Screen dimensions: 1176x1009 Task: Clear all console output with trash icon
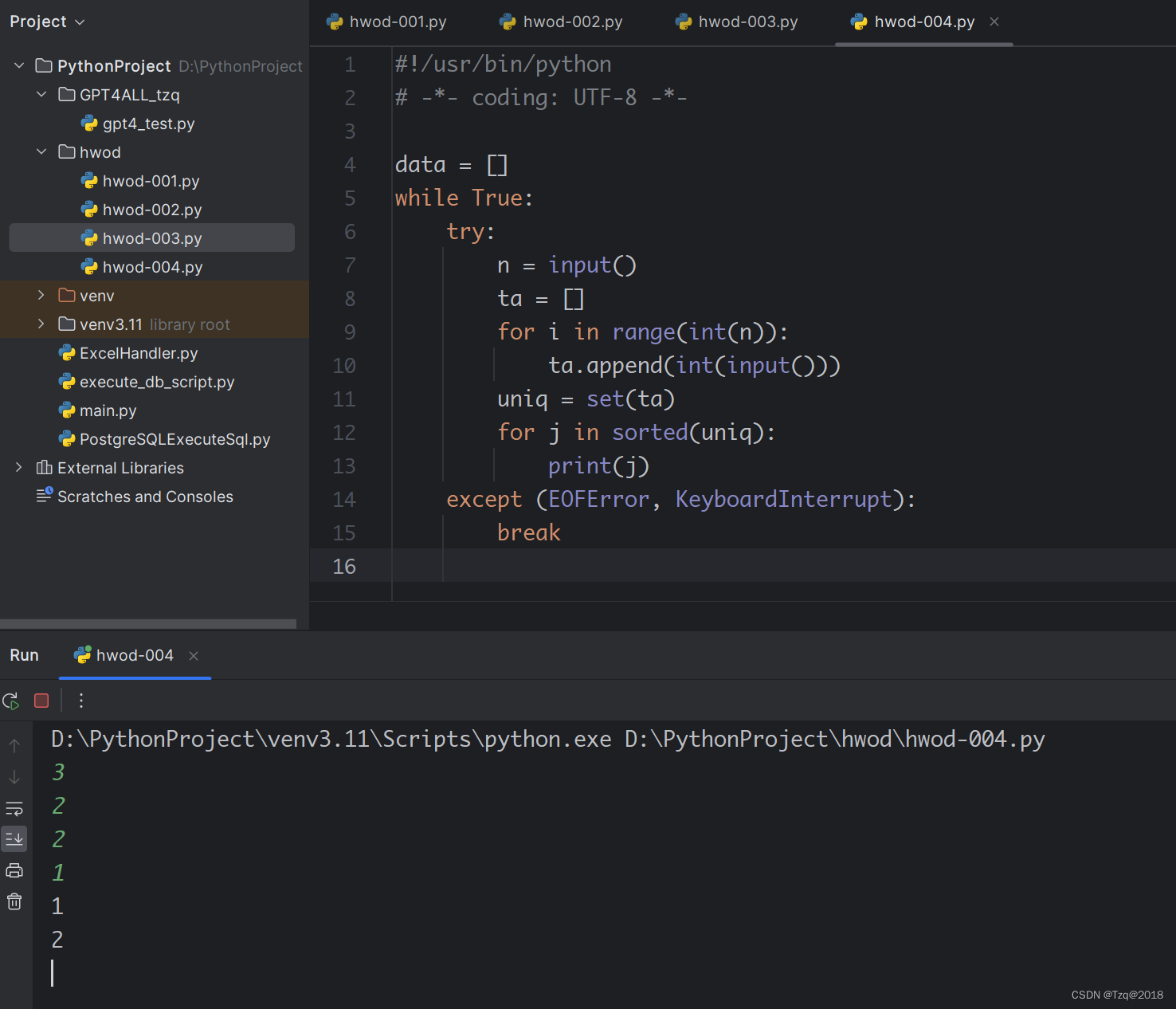14,901
